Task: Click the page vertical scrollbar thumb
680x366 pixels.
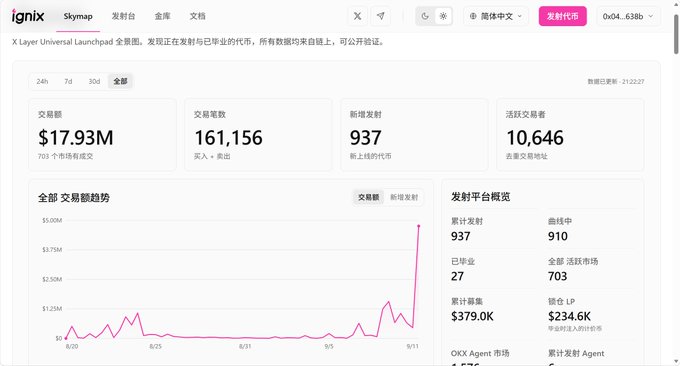Action: [x=676, y=34]
